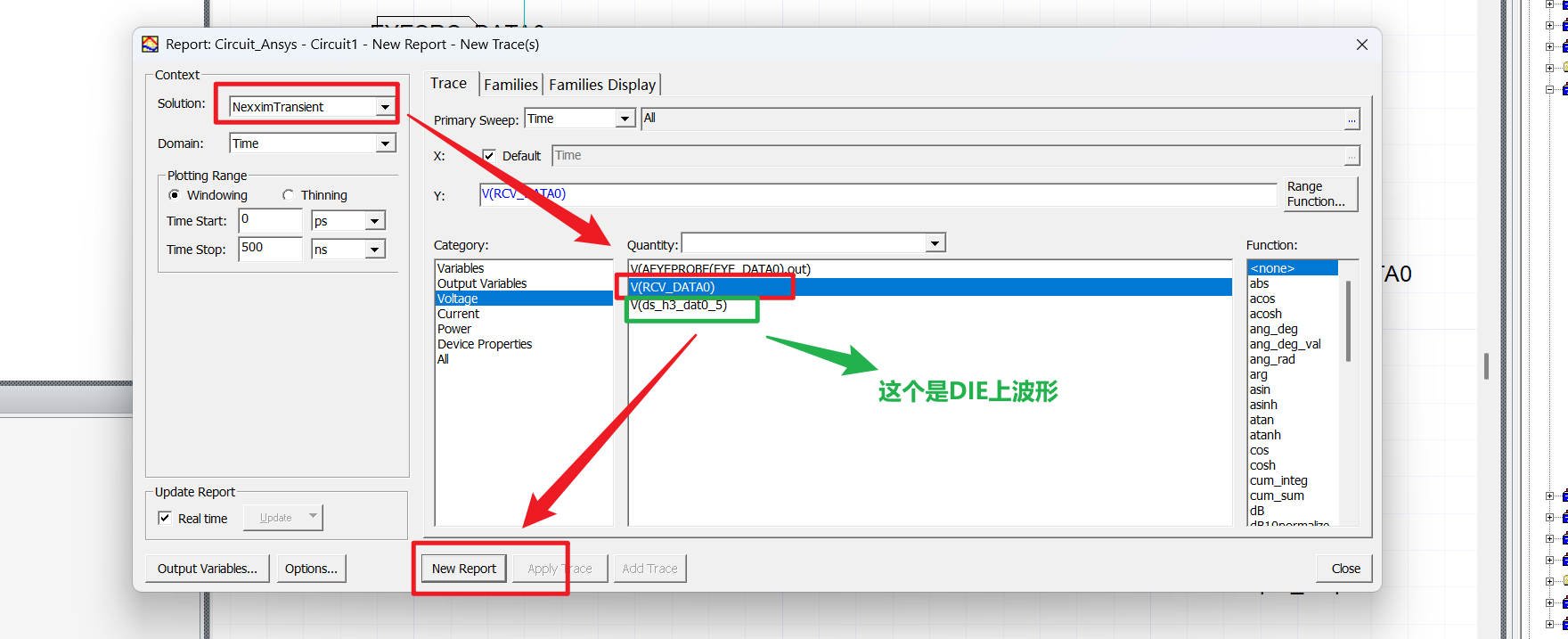Open the Domain dropdown set to Time
This screenshot has width=1568, height=639.
click(385, 143)
